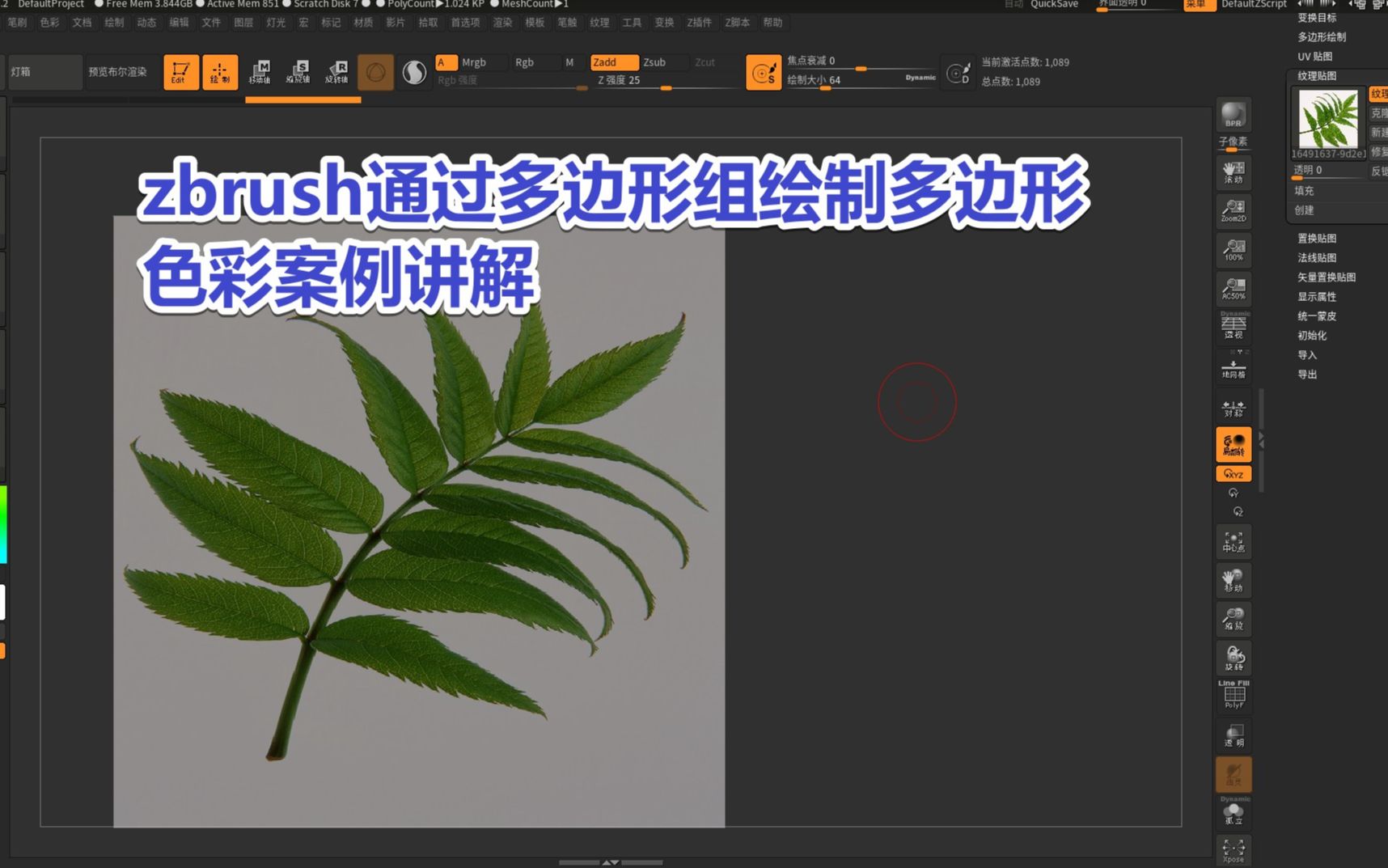Image resolution: width=1388 pixels, height=868 pixels.
Task: Select the 缩放轴 (Scale) gyro icon
Action: click(x=300, y=72)
